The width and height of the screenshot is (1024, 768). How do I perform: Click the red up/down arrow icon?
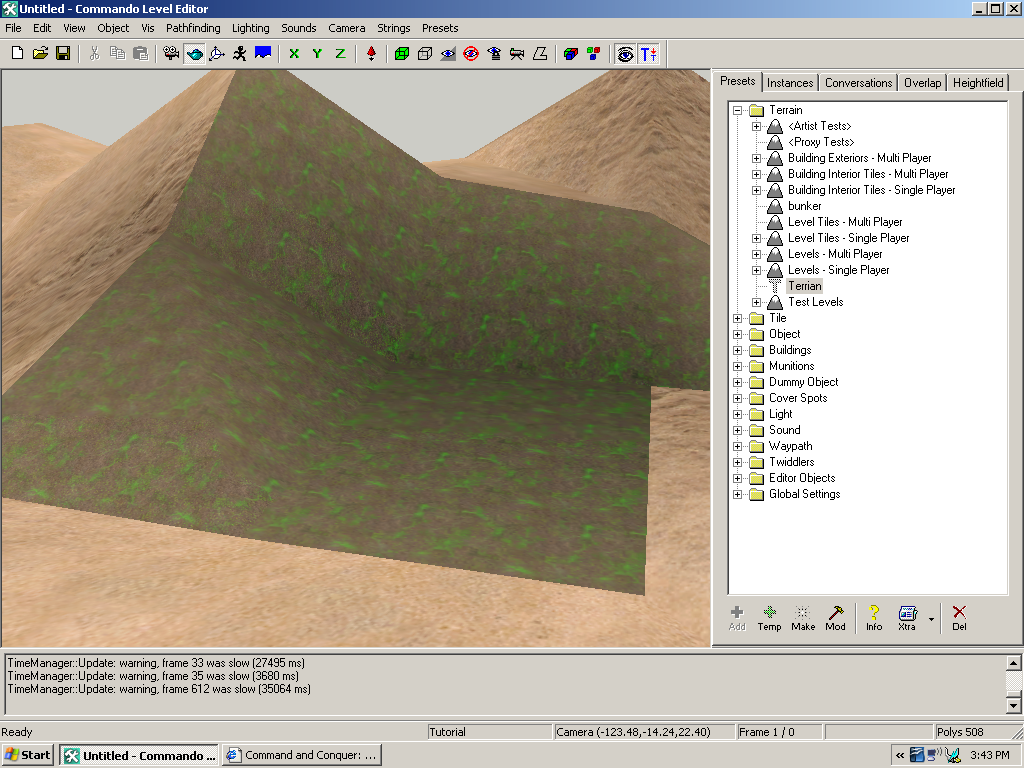pos(371,53)
